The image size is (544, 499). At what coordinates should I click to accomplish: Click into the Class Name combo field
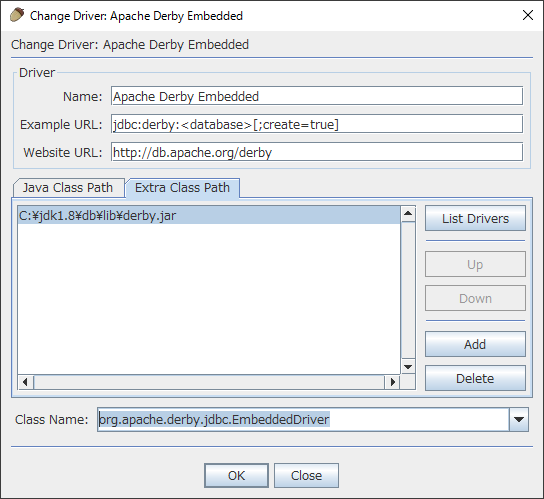click(x=303, y=420)
